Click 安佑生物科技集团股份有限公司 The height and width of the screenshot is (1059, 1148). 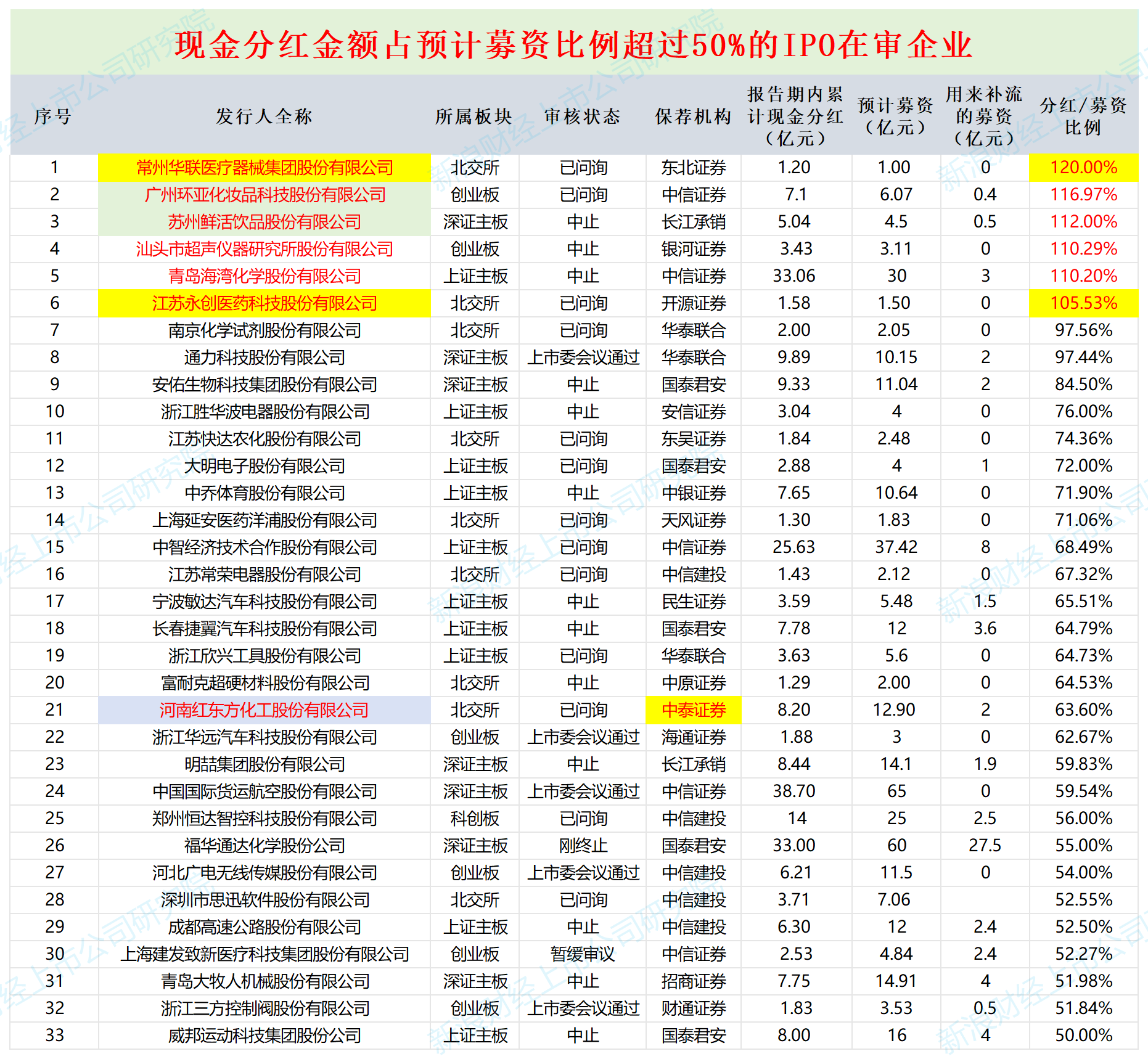pyautogui.click(x=264, y=385)
